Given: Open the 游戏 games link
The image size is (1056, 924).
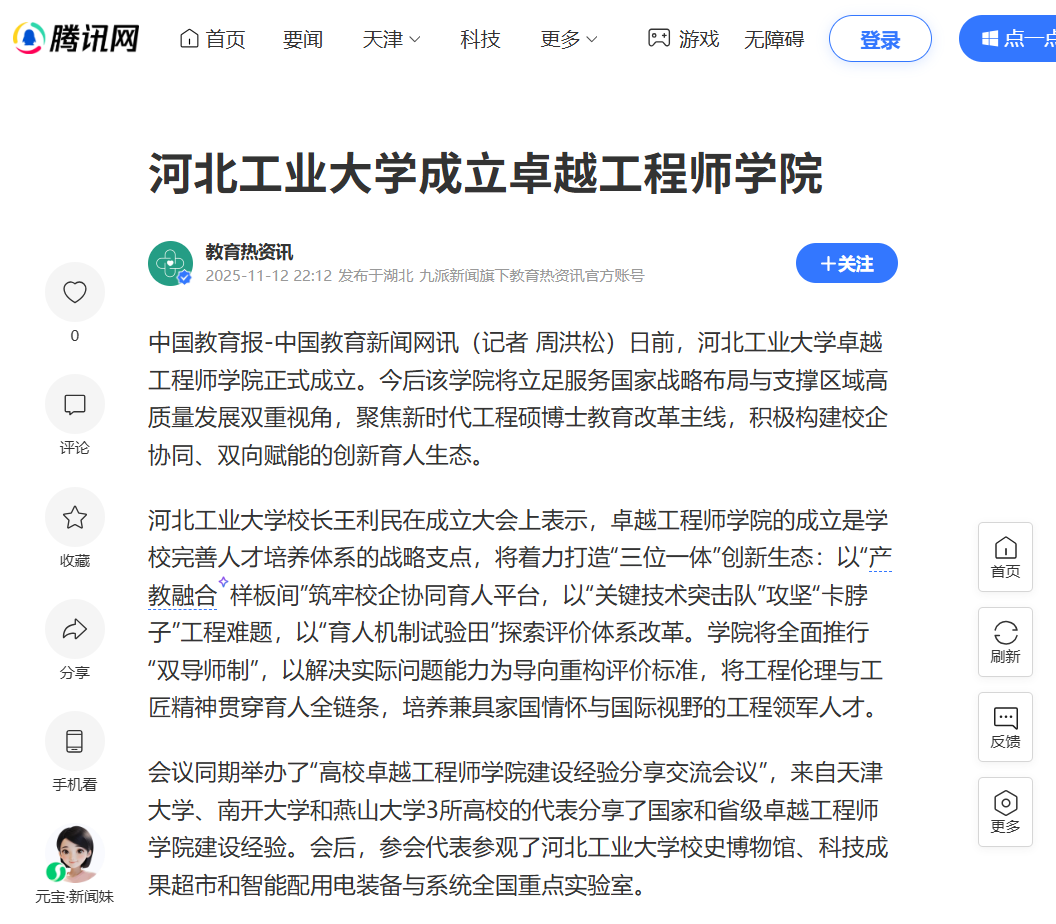Looking at the screenshot, I should (684, 39).
